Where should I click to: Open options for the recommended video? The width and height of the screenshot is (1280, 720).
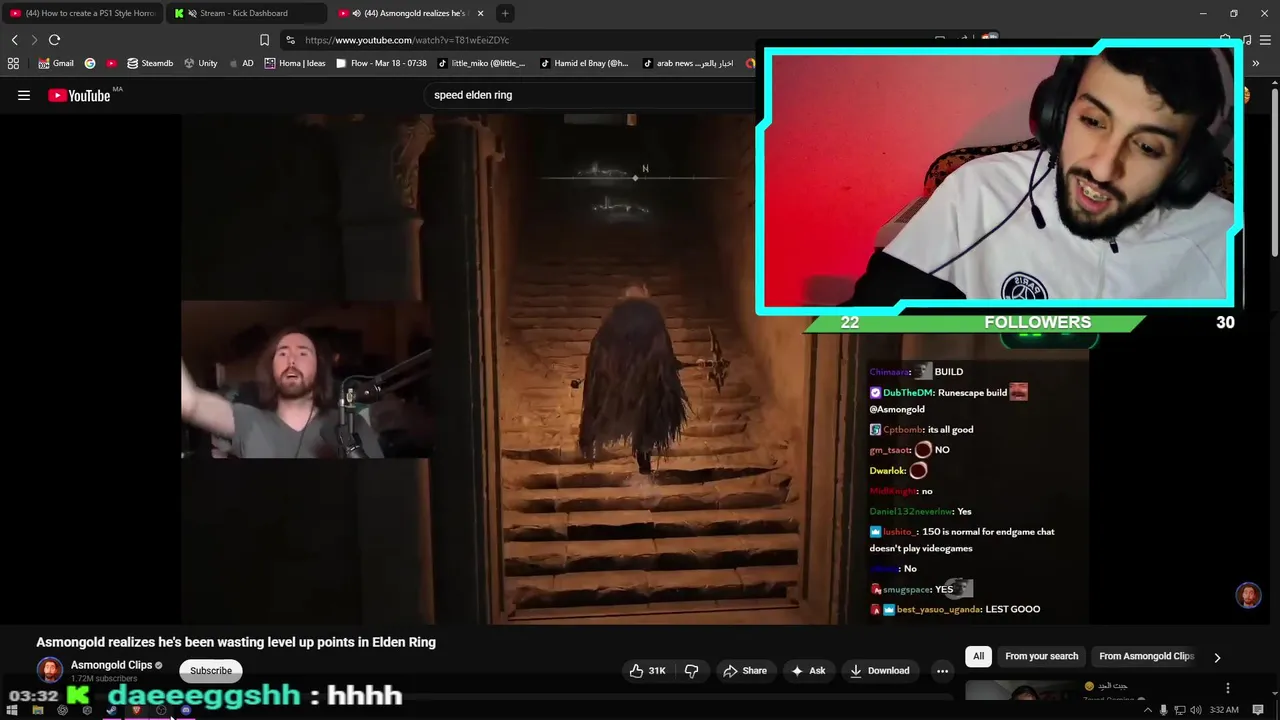point(1228,688)
